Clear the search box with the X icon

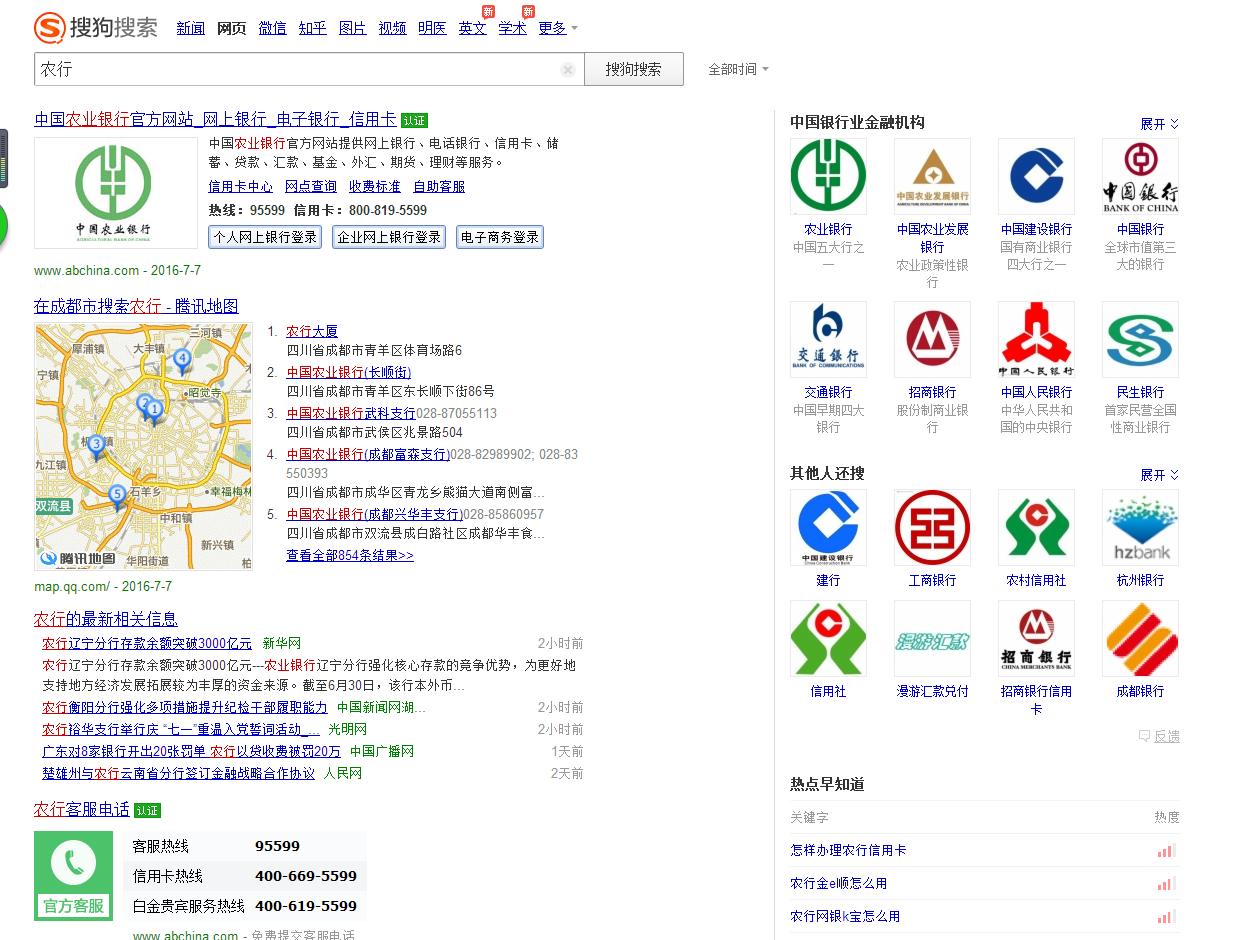pos(568,70)
